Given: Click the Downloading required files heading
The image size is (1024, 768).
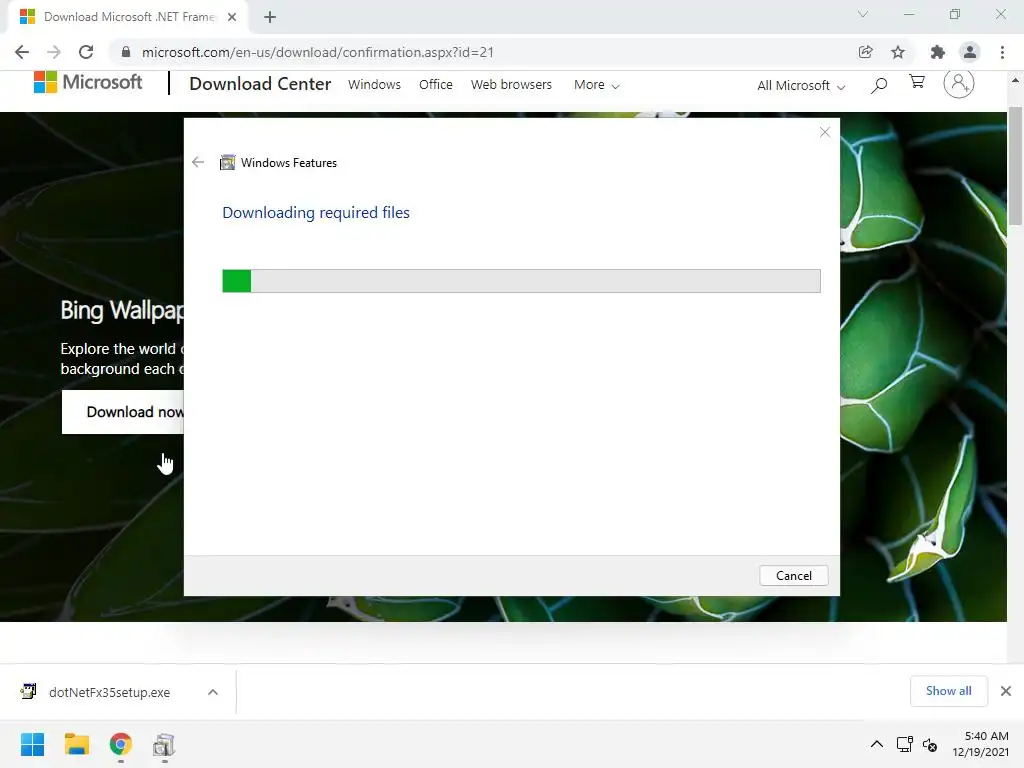Looking at the screenshot, I should (x=316, y=213).
